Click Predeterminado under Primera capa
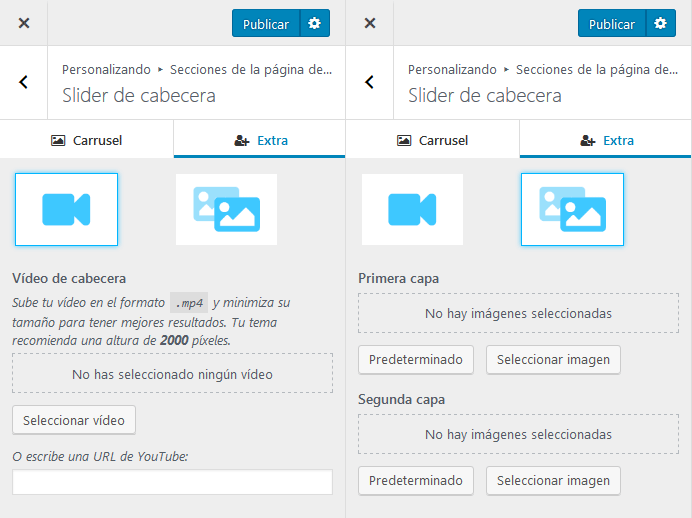Viewport: 692px width, 518px height. click(416, 360)
